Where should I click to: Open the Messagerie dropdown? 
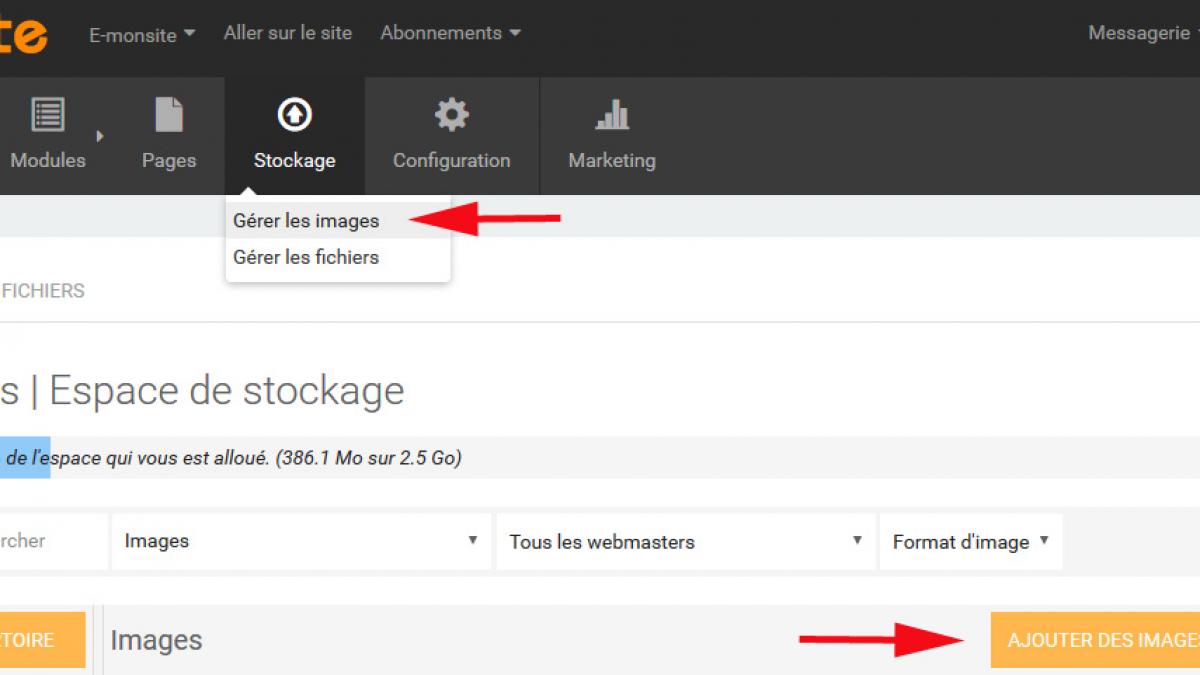pos(1142,33)
